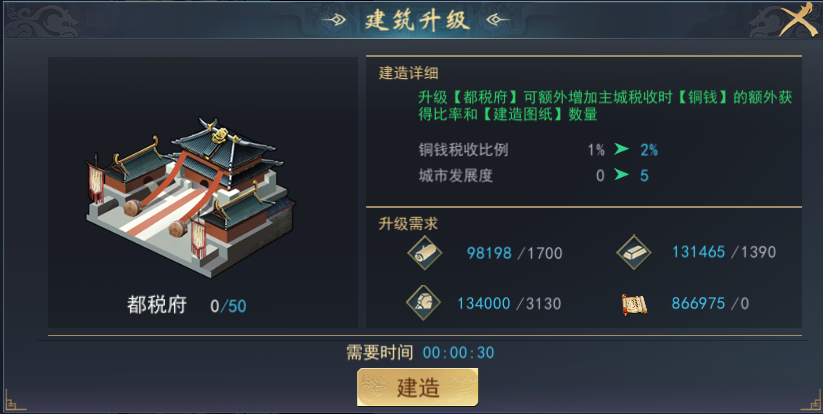Click the stone ore resource icon
Viewport: 823px width, 414px height.
click(x=423, y=303)
